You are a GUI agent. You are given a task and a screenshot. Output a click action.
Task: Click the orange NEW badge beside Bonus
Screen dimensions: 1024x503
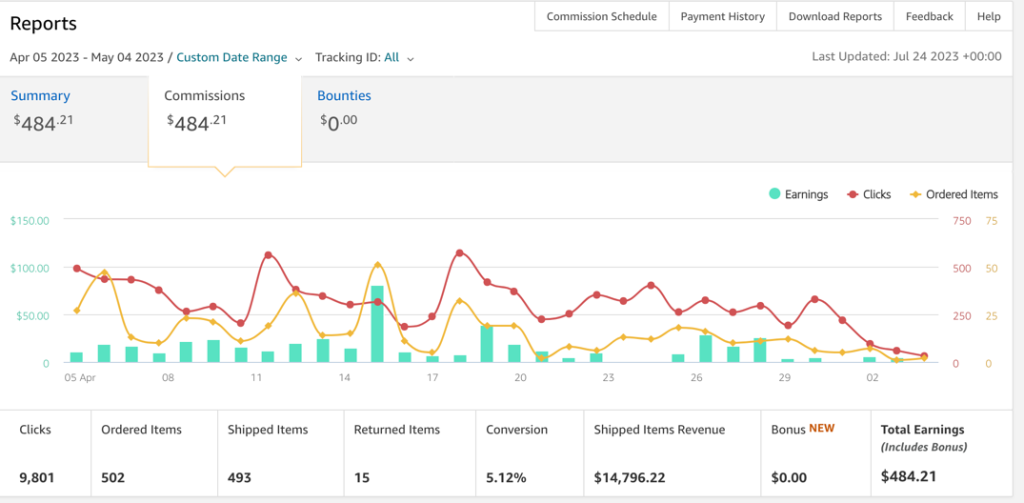pos(820,428)
